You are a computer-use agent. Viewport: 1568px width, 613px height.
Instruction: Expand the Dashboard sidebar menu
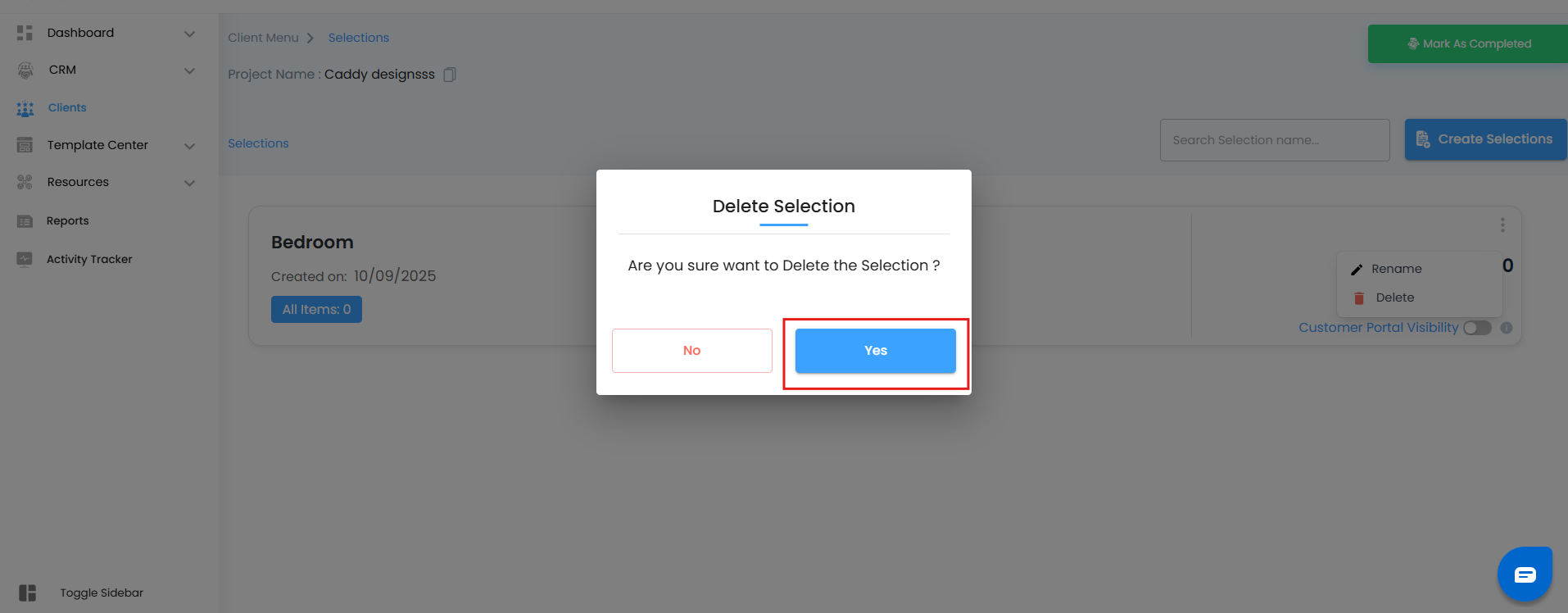click(189, 34)
